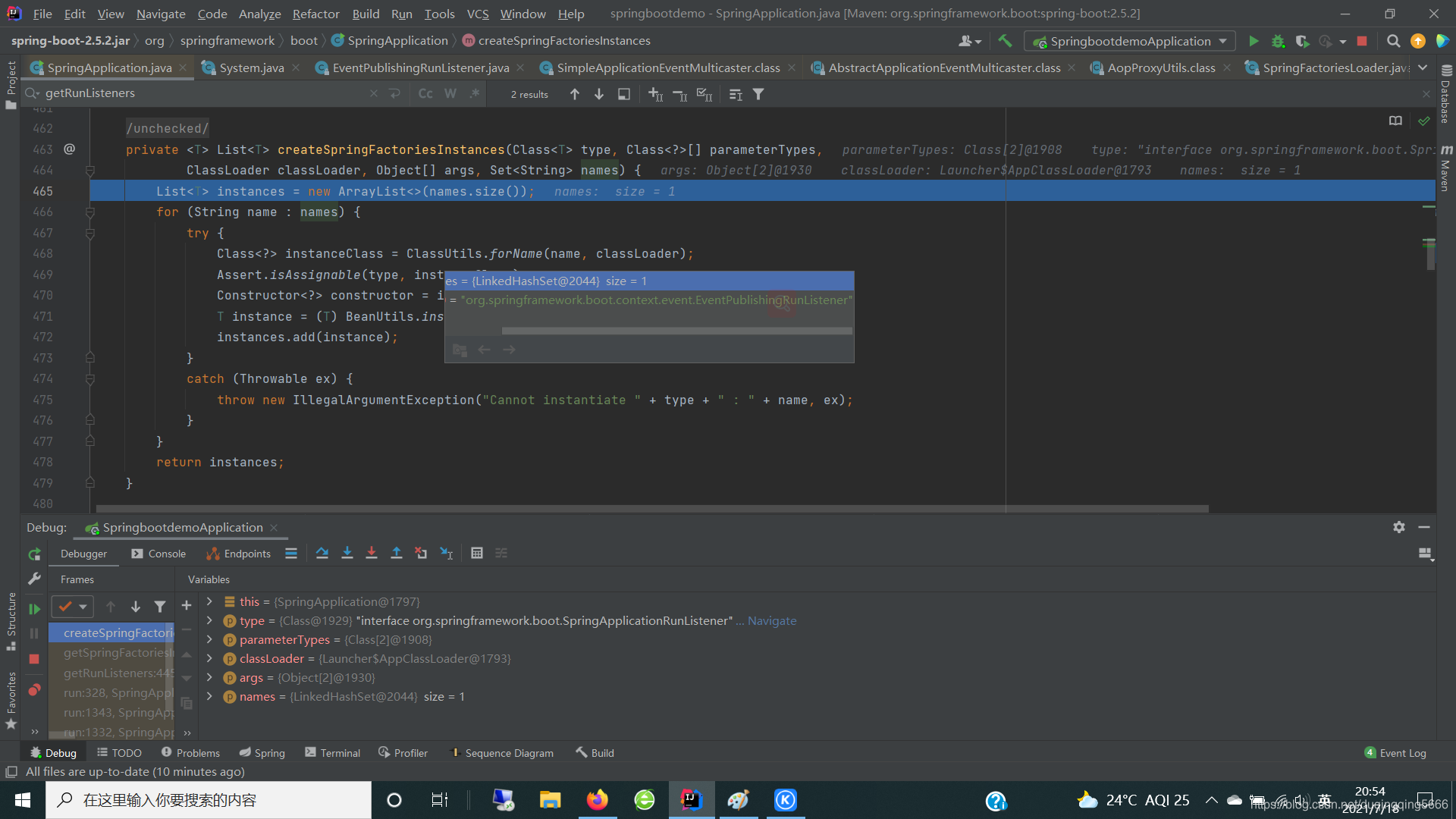Viewport: 1456px width, 819px height.
Task: Click the Step Out debugger icon
Action: click(396, 554)
